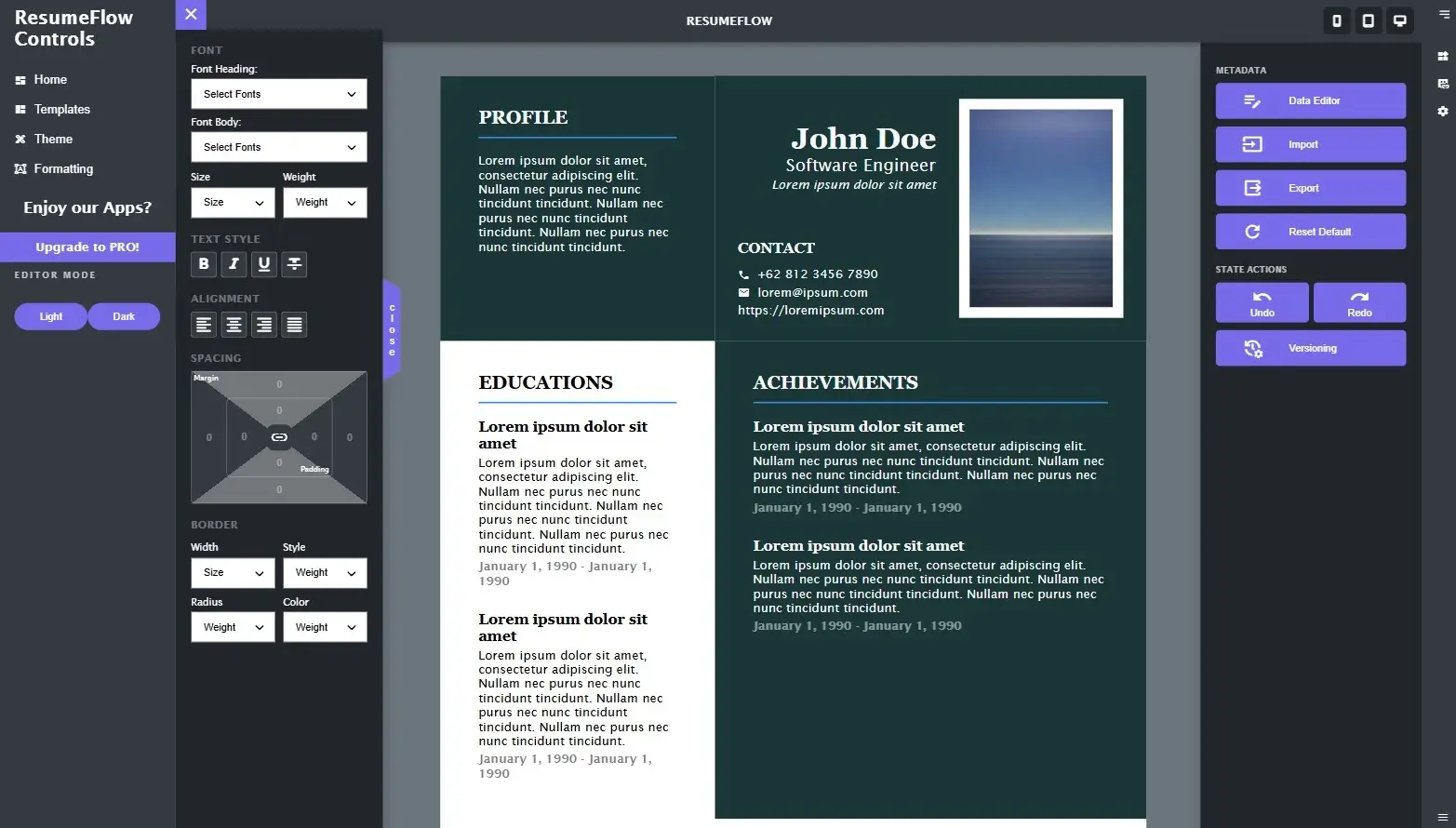Open the Font Body fonts dropdown

(x=278, y=147)
